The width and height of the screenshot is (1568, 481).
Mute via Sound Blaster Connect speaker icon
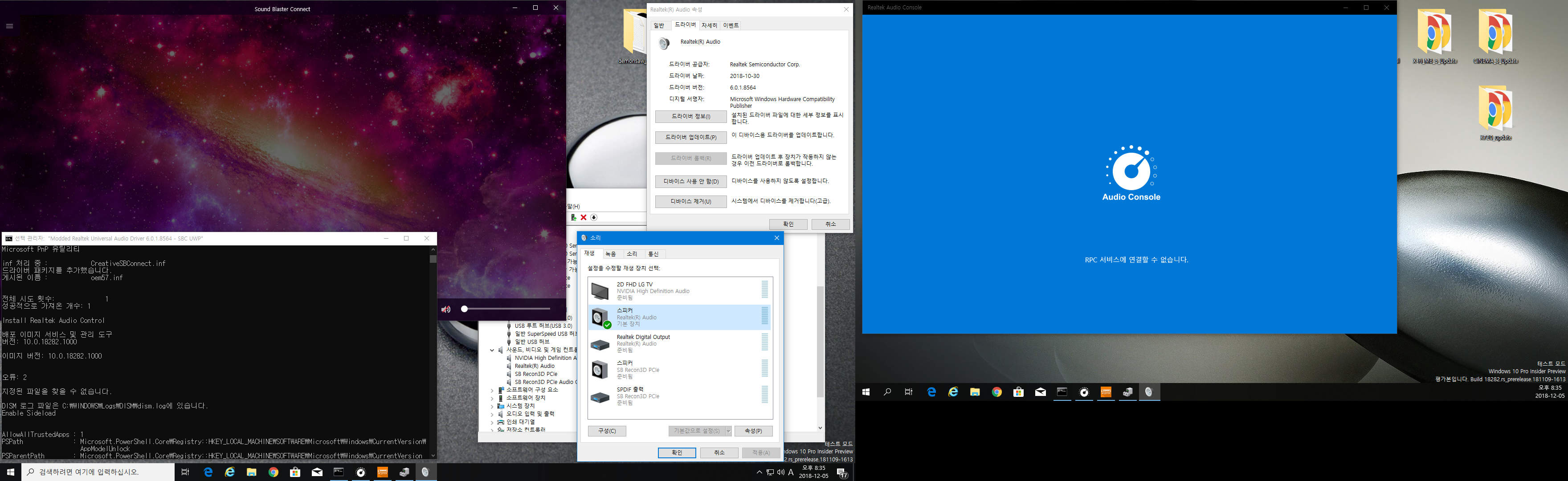[445, 309]
